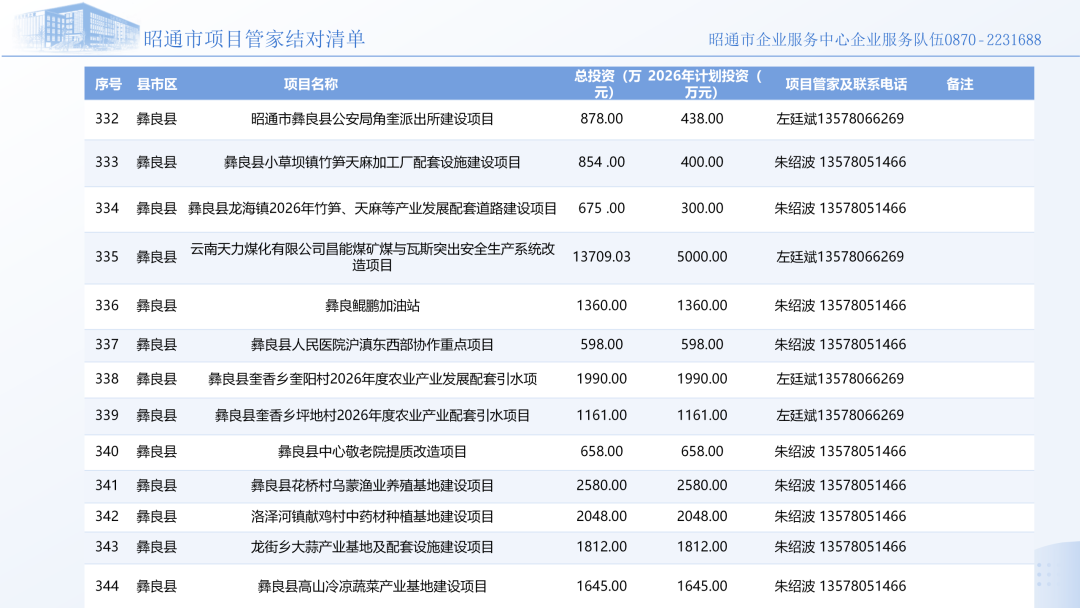1080x608 pixels.
Task: Select row number 338
Action: (107, 379)
